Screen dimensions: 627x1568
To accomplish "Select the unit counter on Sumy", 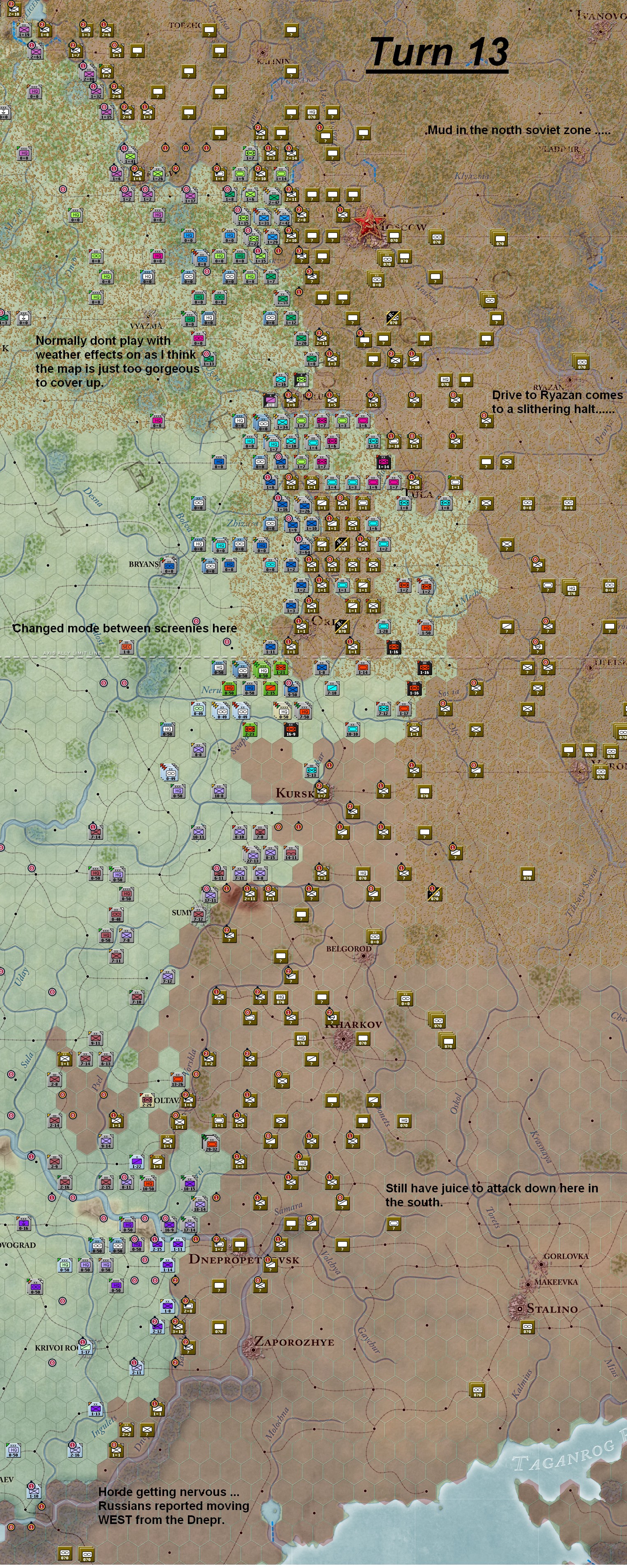I will [199, 914].
